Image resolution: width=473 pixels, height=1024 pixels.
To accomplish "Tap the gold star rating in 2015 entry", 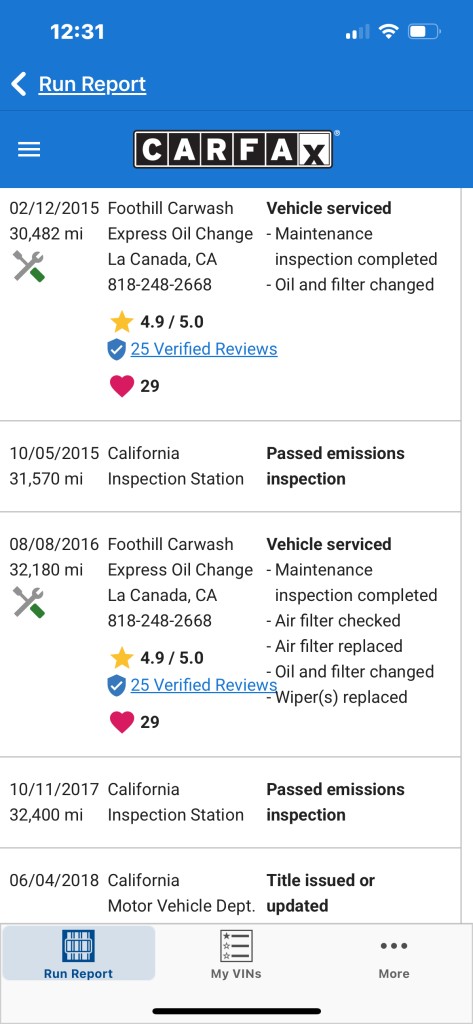I will click(x=122, y=321).
